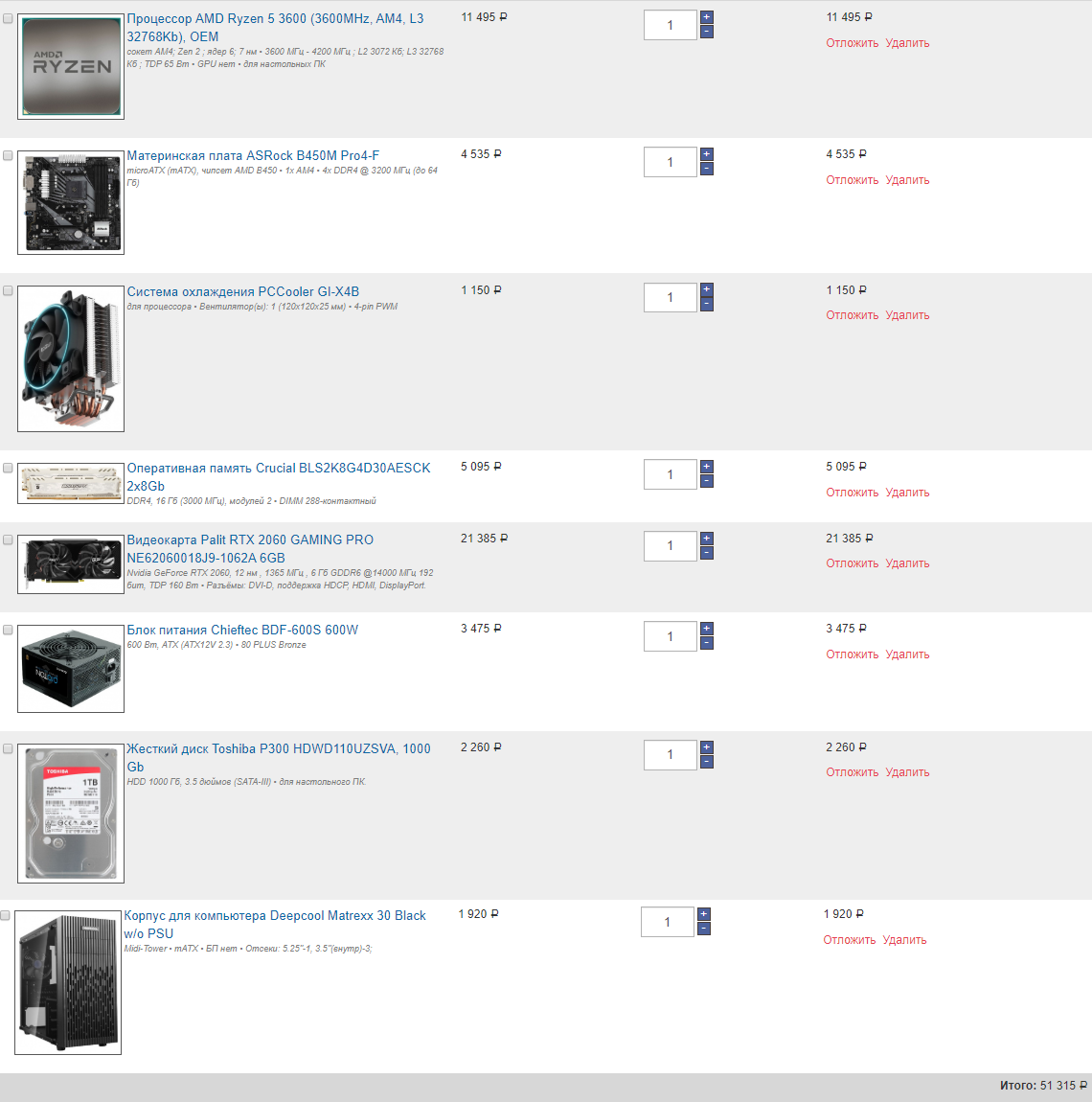Select the AMD Ryzen 5 3600 checkbox

coord(8,19)
